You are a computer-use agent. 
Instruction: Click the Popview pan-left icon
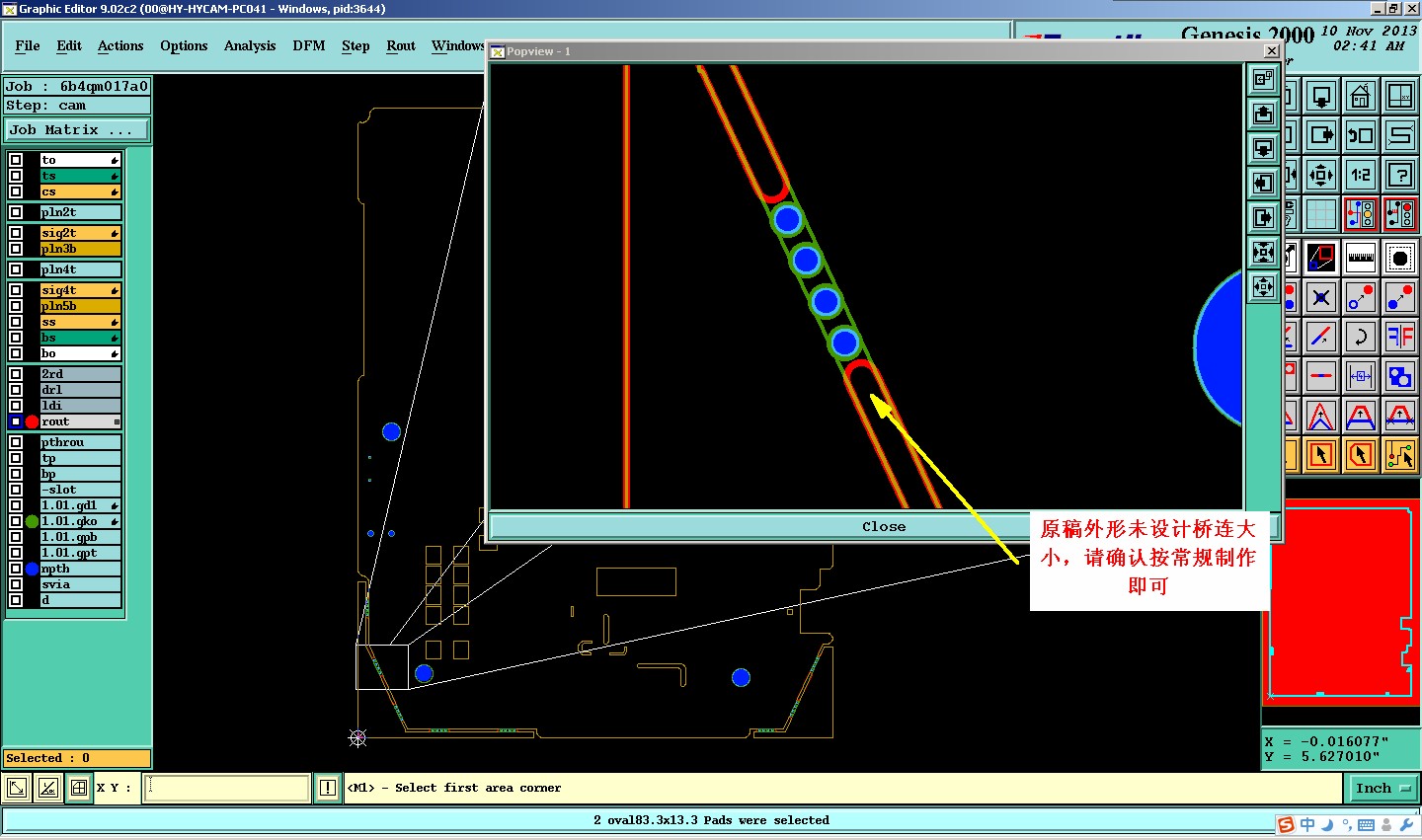1264,183
